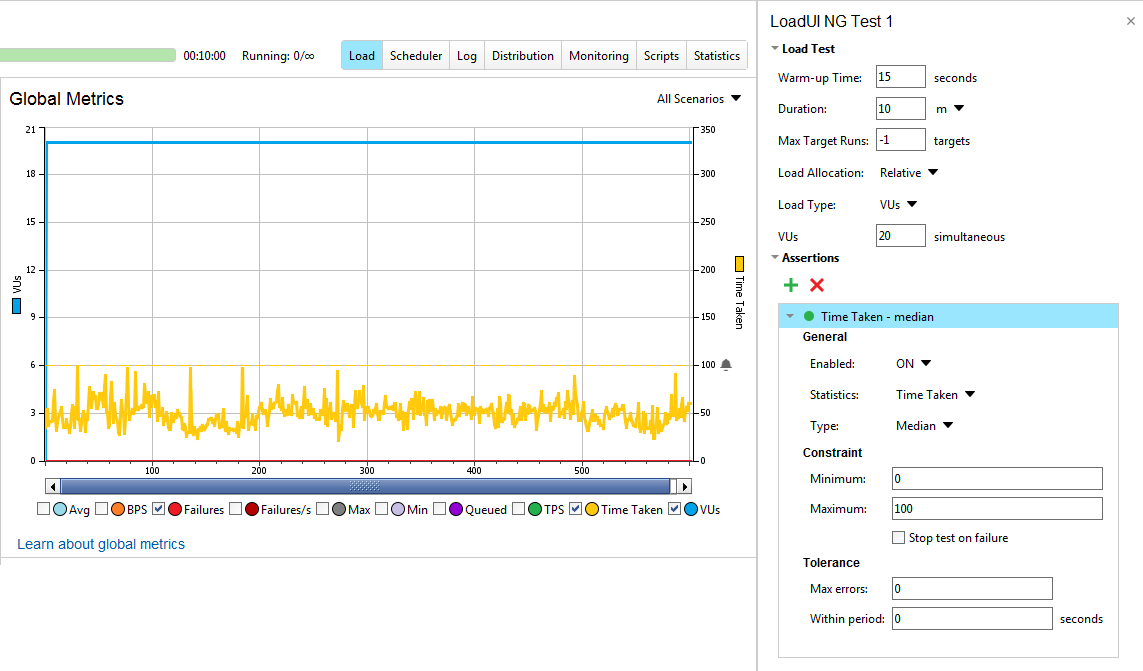Click the yellow Time Taken legend circle
Image resolution: width=1143 pixels, height=671 pixels.
(x=590, y=509)
